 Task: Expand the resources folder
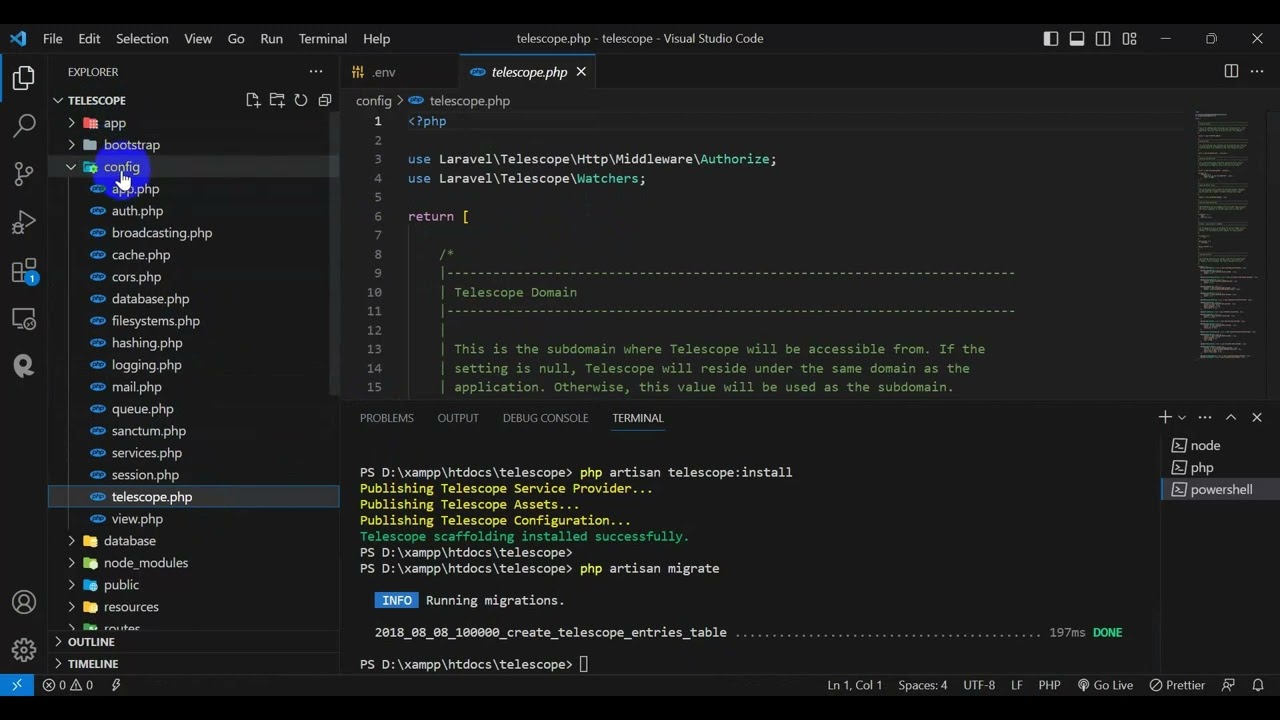pyautogui.click(x=71, y=607)
